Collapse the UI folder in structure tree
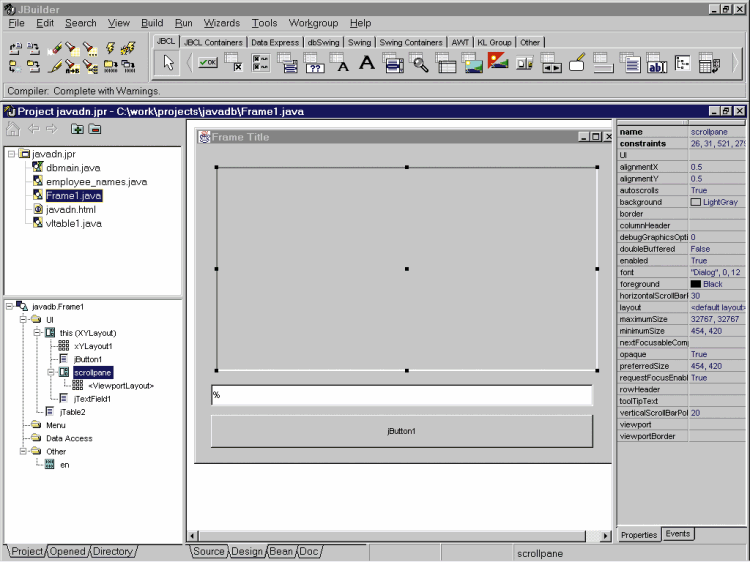 pyautogui.click(x=22, y=320)
